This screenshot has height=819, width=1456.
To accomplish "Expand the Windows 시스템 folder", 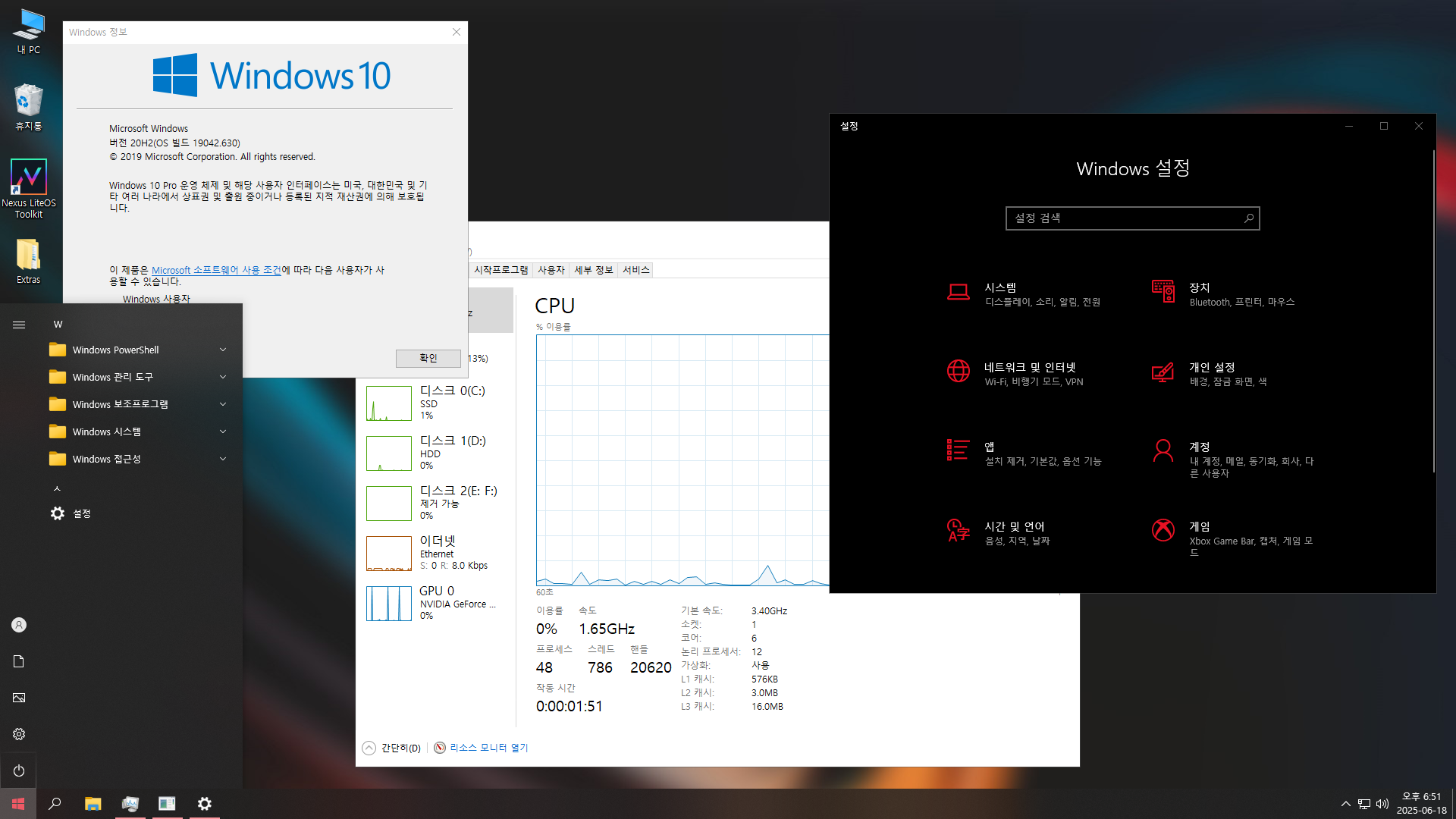I will click(107, 431).
